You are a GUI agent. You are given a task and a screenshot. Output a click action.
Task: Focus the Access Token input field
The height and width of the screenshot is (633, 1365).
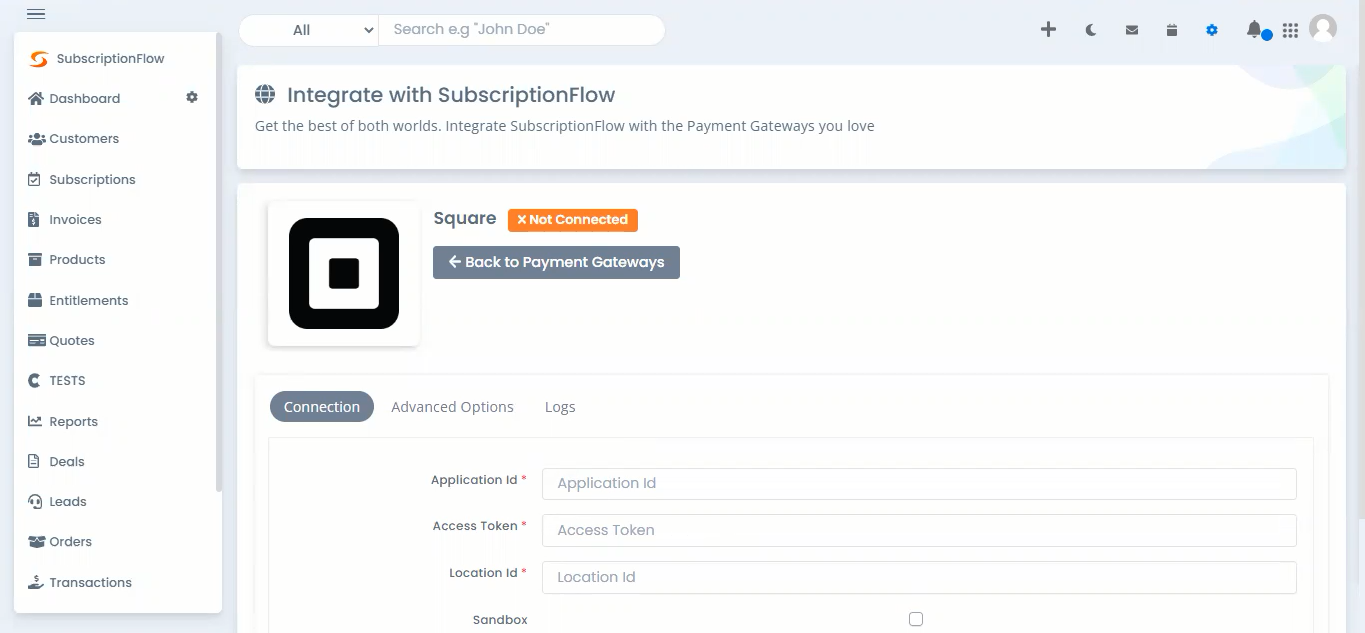tap(919, 530)
